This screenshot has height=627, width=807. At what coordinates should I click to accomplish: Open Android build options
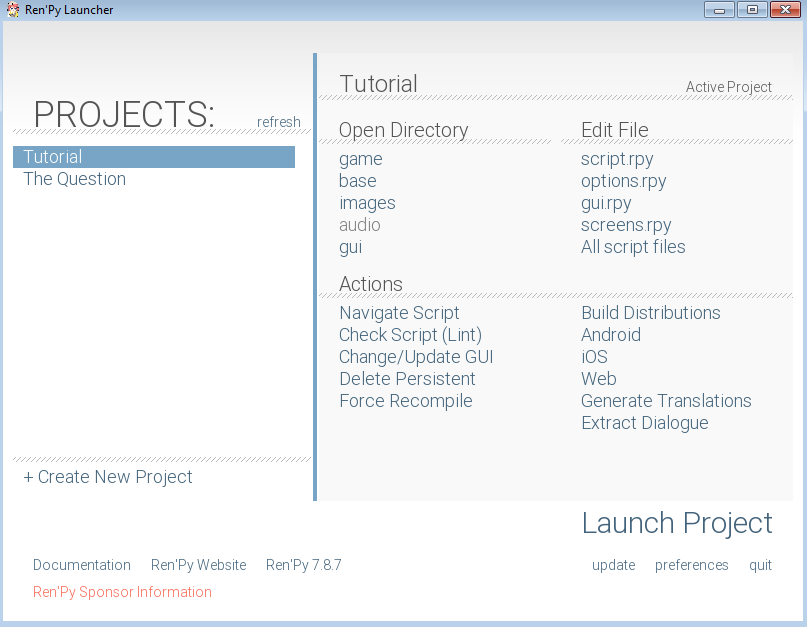coord(611,335)
